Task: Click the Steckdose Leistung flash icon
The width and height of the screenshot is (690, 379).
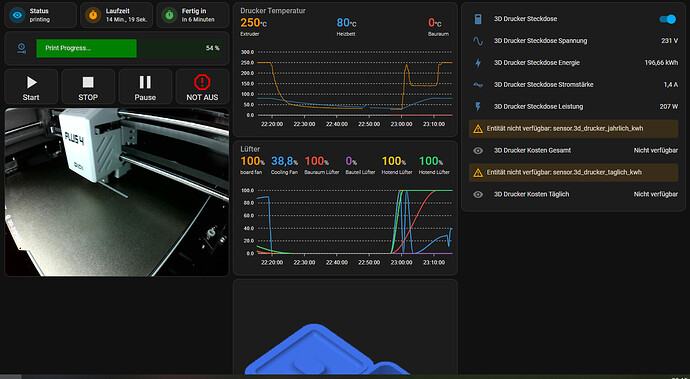Action: click(478, 107)
